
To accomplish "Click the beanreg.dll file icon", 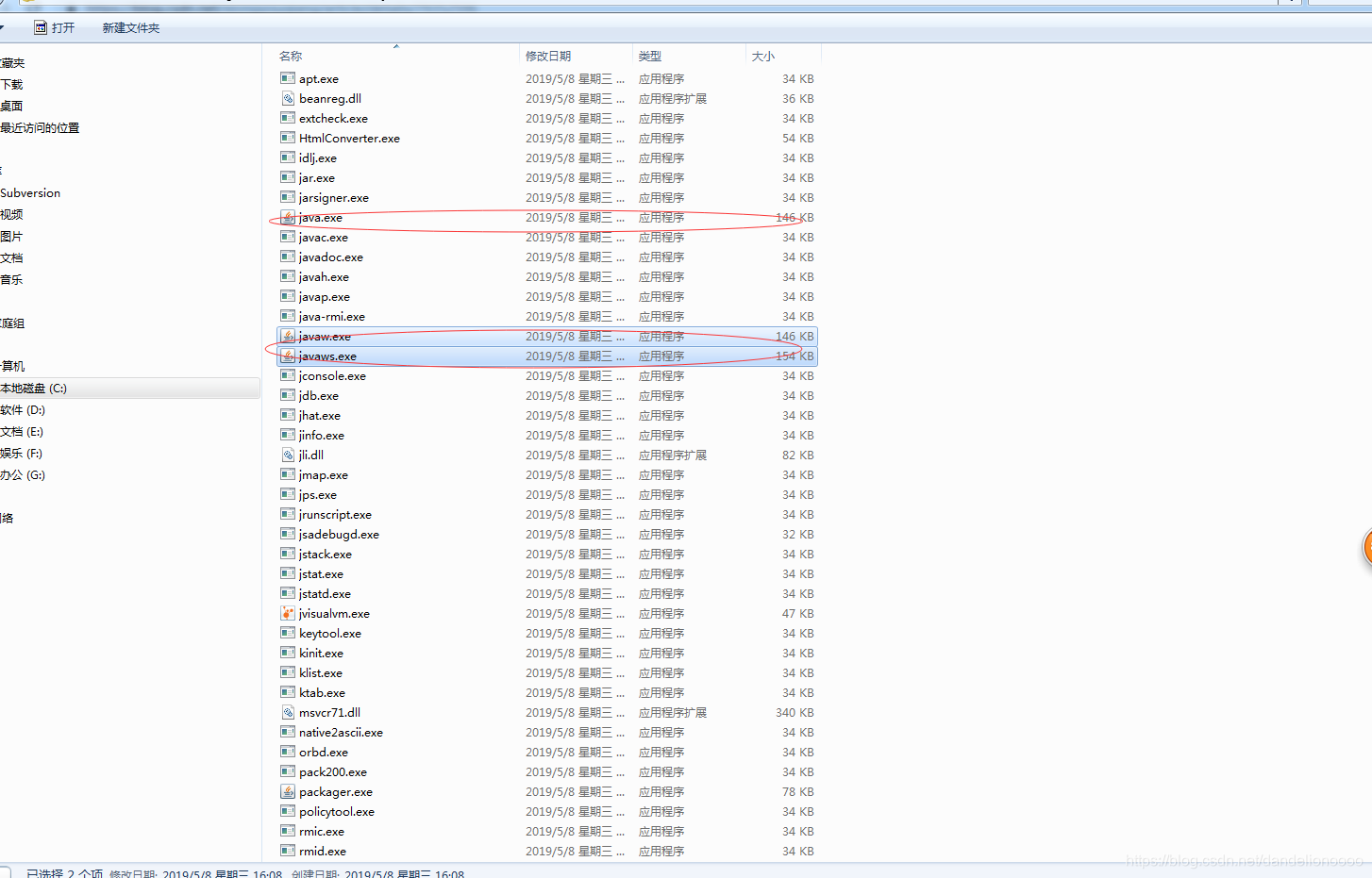I will tap(288, 98).
